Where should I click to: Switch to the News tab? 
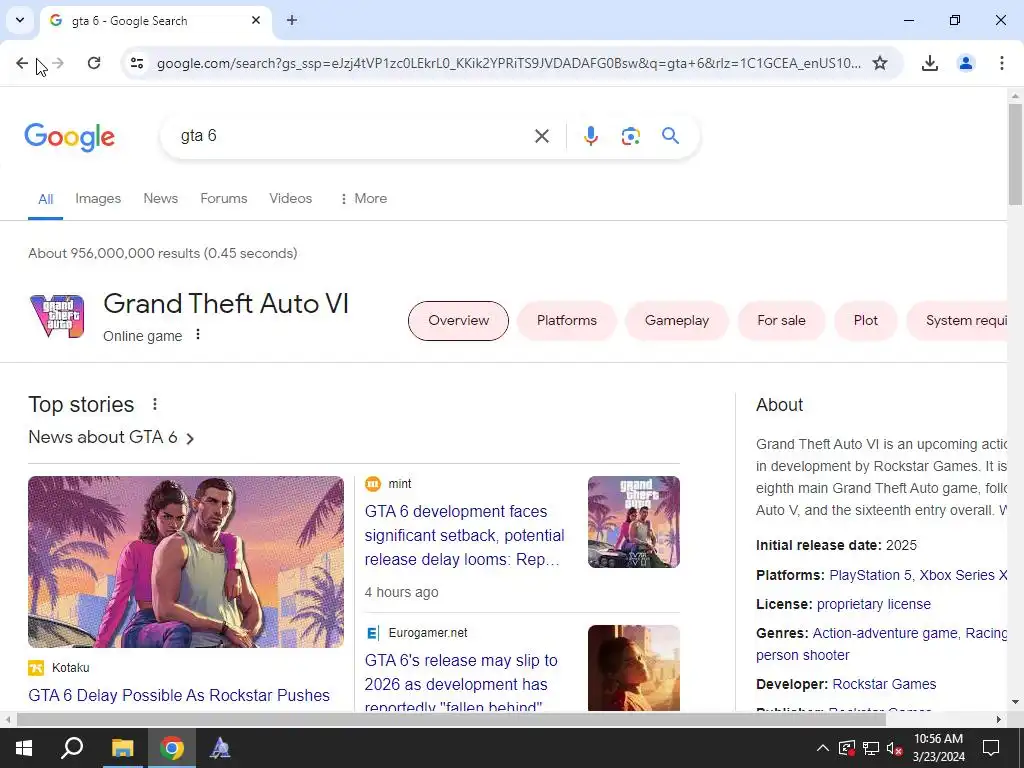[x=161, y=199]
